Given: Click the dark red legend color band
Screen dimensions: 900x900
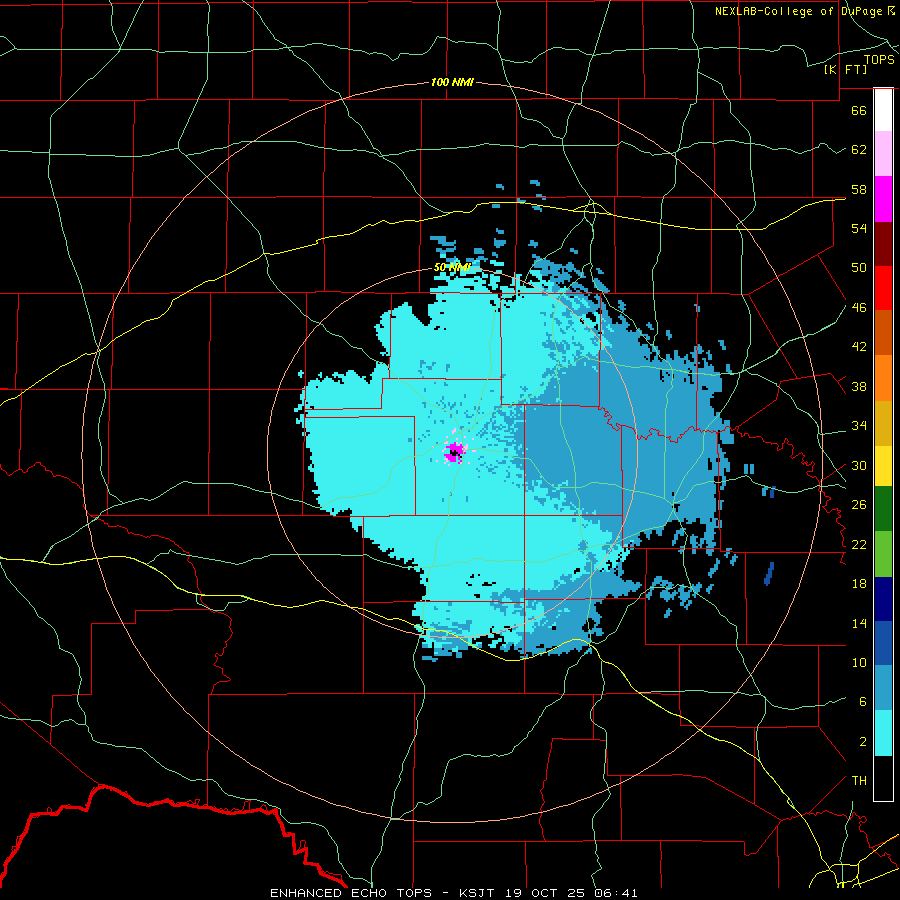Looking at the screenshot, I should [883, 244].
